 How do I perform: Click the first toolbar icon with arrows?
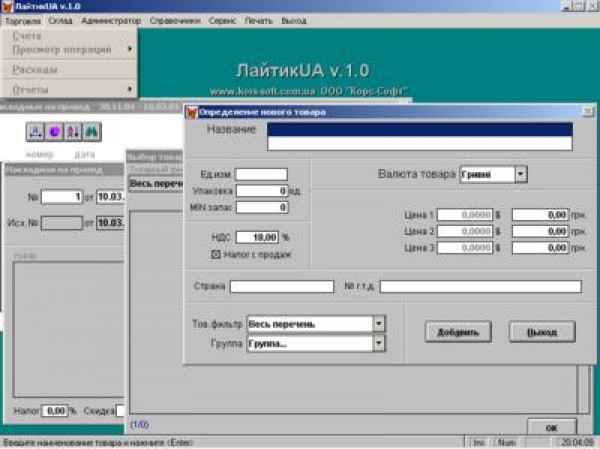point(35,130)
